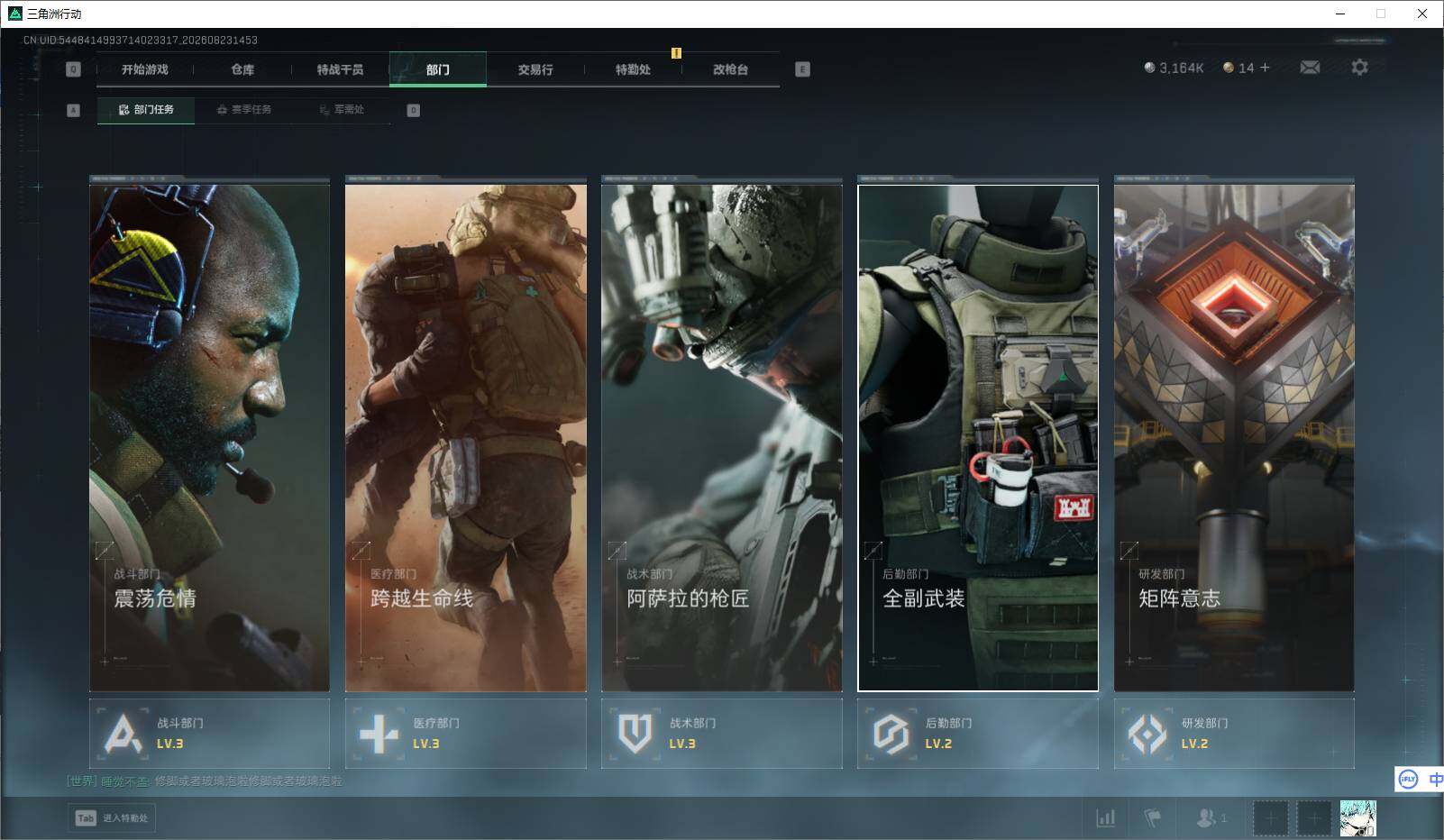Click the first empty team slot plus
The width and height of the screenshot is (1444, 840).
click(x=1271, y=818)
